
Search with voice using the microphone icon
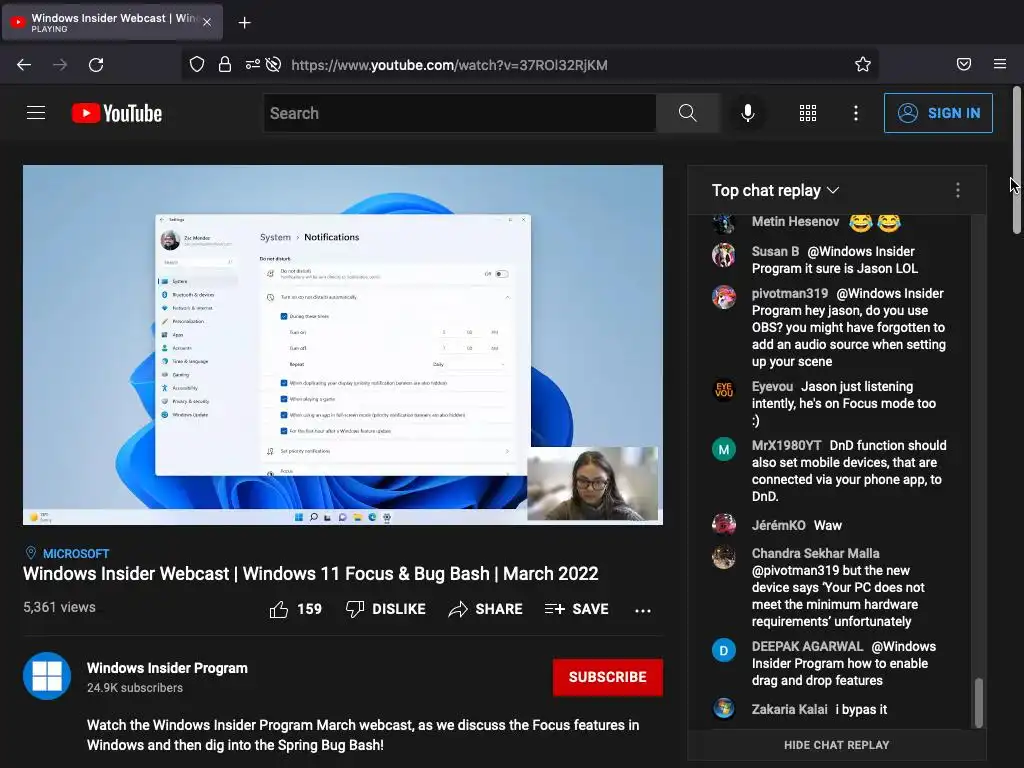748,113
